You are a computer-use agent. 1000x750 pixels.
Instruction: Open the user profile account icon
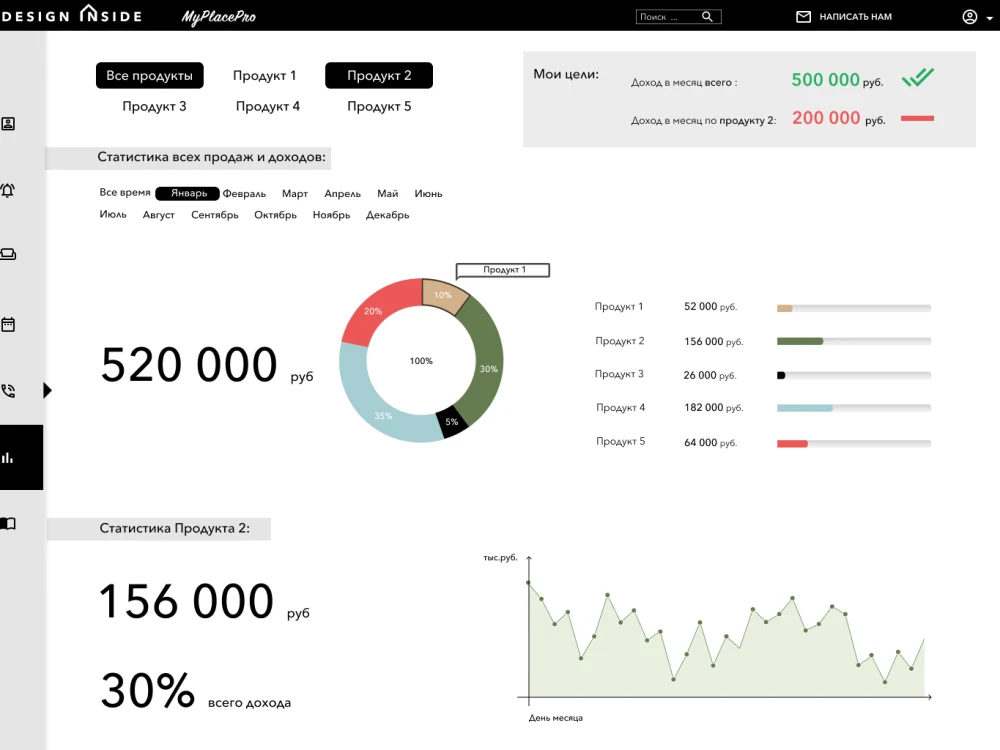point(968,16)
